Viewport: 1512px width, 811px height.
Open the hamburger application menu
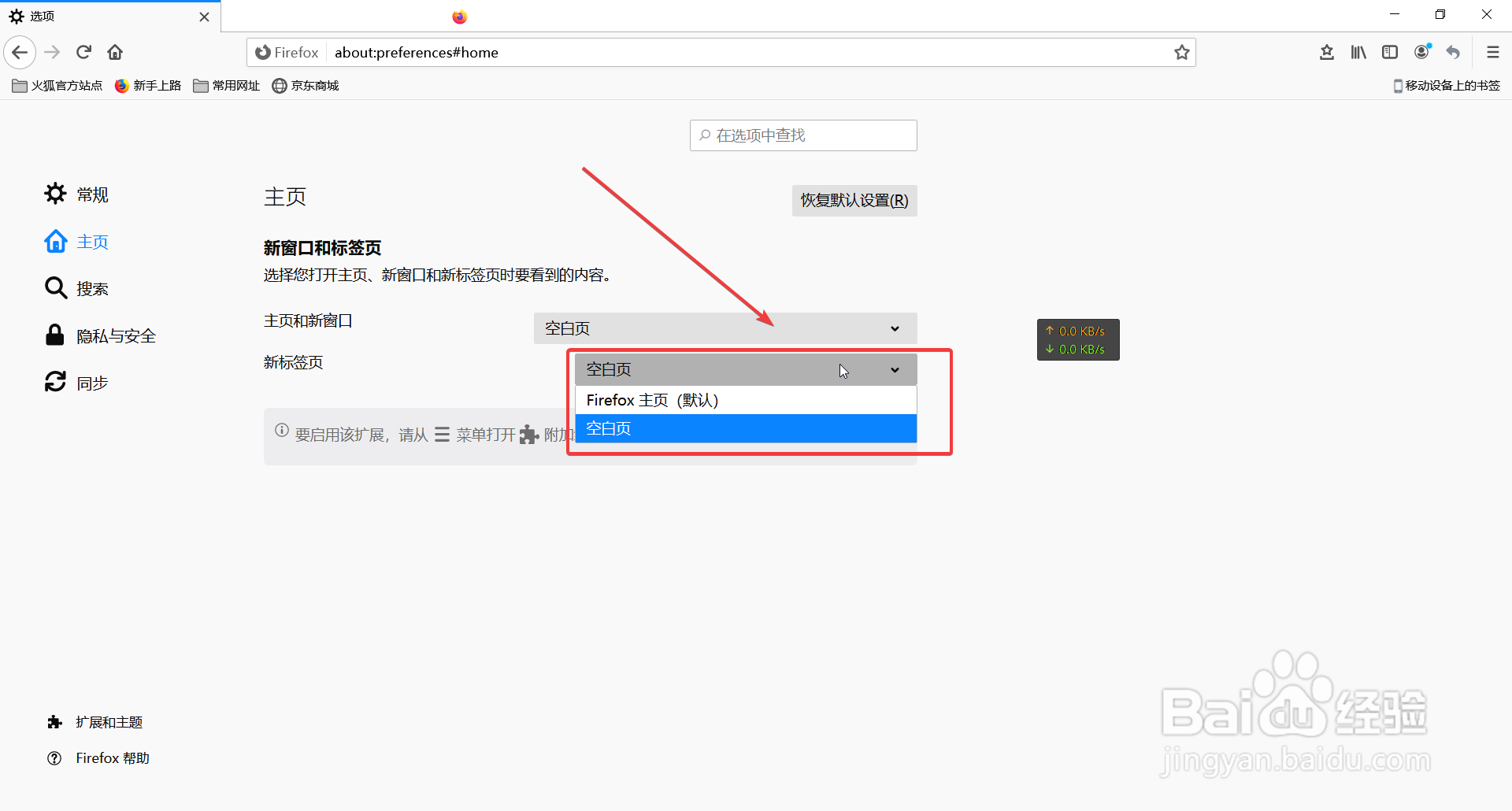[x=1492, y=53]
